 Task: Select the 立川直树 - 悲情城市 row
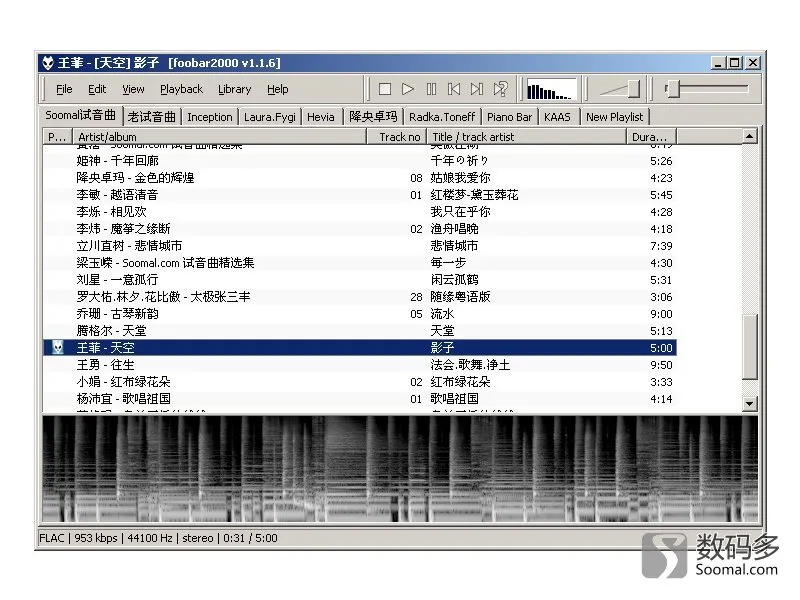pos(360,246)
